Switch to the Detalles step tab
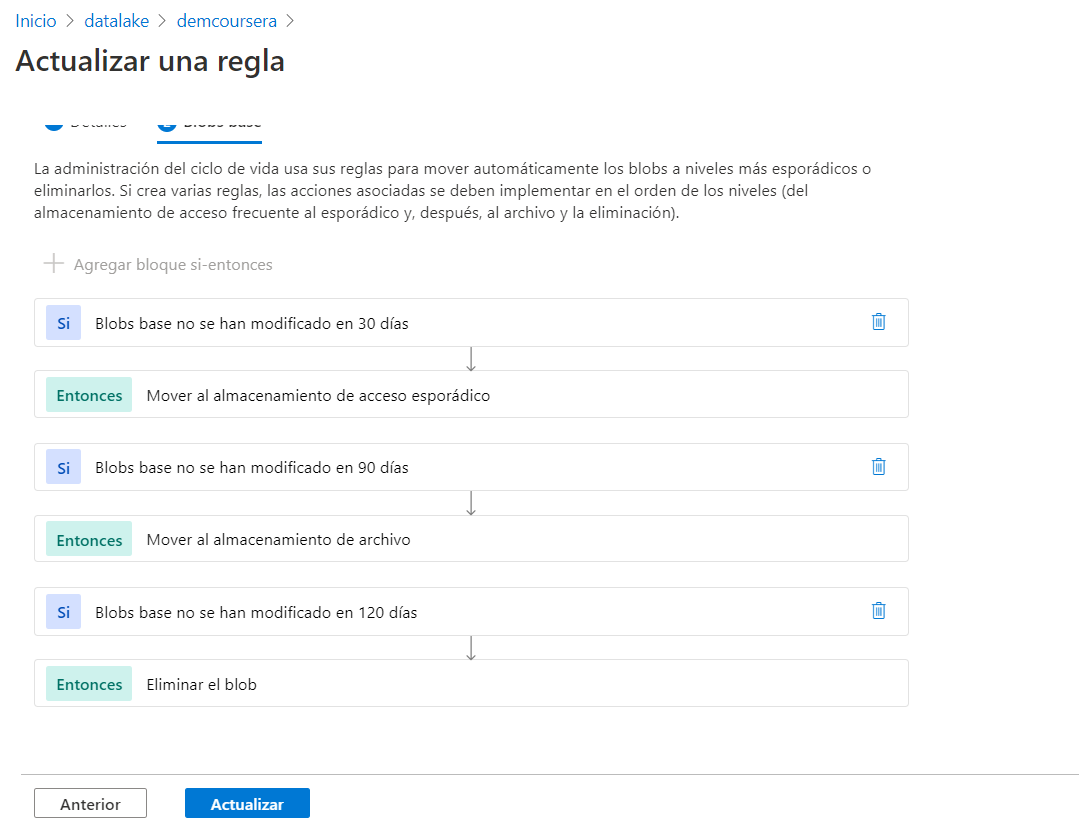Screen dimensions: 1079x829 85,125
